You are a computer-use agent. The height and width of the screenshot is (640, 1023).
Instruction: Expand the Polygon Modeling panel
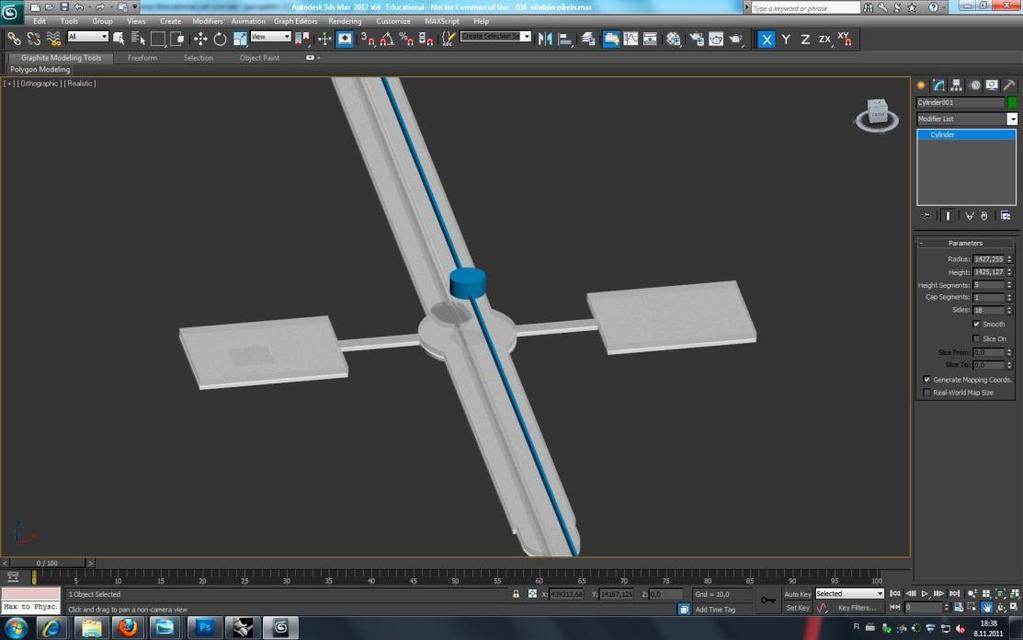coord(40,70)
